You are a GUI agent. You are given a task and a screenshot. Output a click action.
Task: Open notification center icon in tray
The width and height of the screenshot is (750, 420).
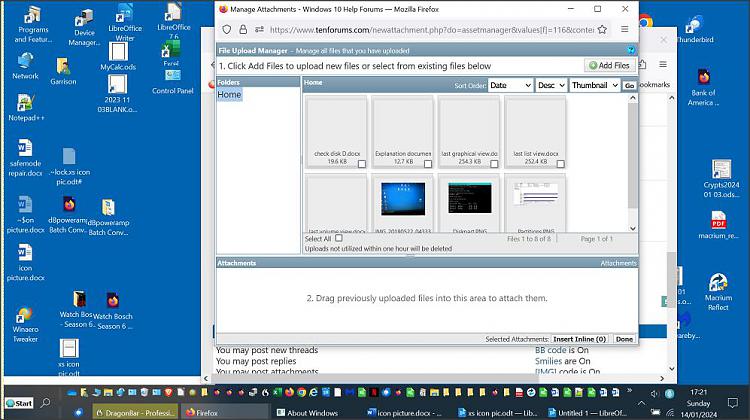pyautogui.click(x=732, y=403)
